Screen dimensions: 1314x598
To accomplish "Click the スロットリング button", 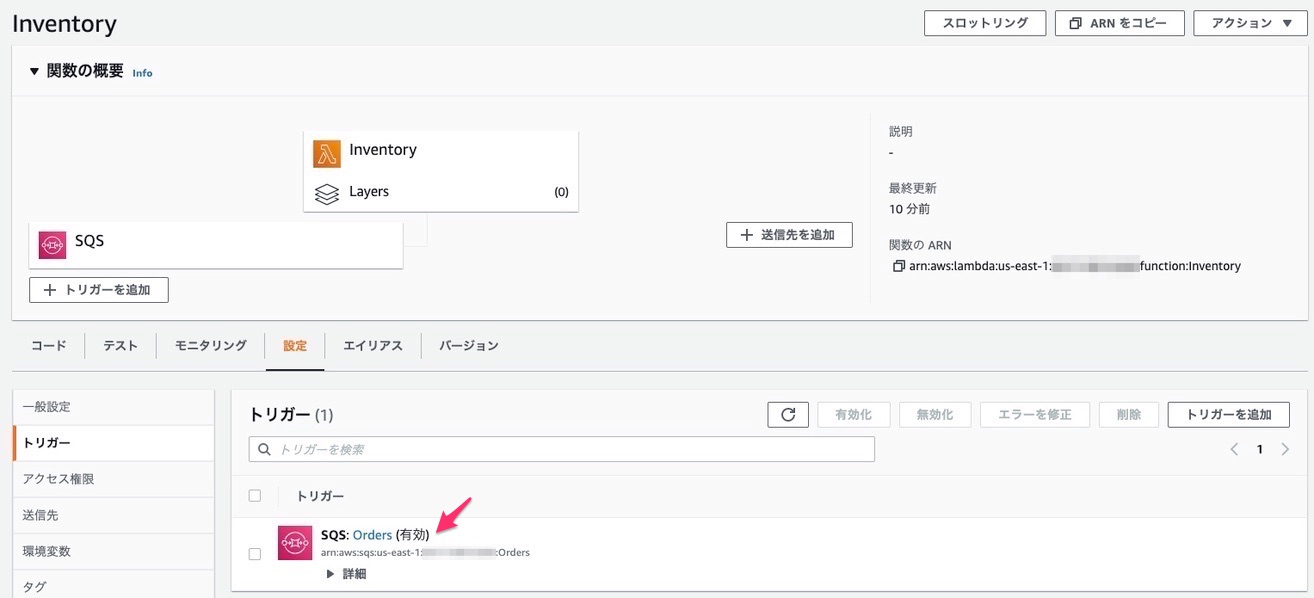I will point(984,22).
